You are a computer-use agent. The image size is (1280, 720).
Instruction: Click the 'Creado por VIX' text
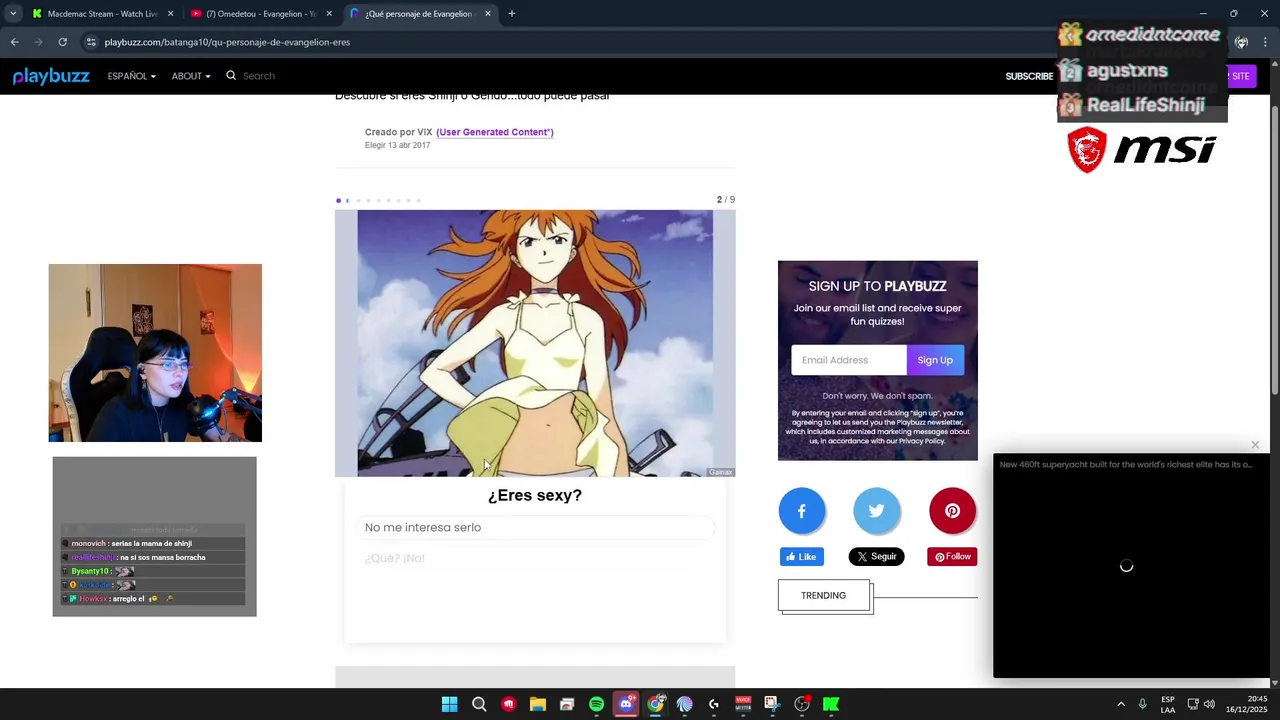(399, 132)
